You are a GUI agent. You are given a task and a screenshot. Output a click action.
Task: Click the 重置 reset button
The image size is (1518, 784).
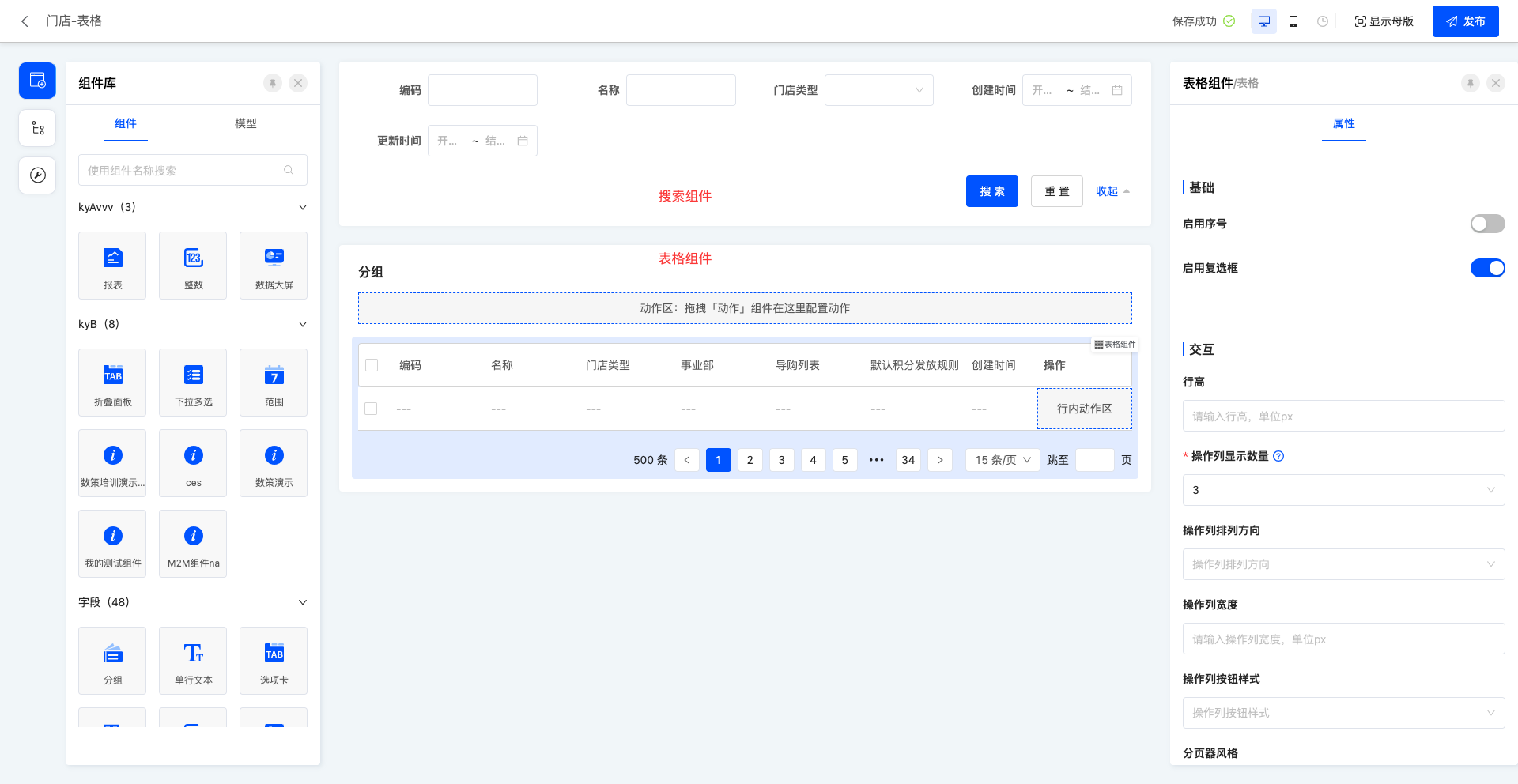pos(1056,190)
